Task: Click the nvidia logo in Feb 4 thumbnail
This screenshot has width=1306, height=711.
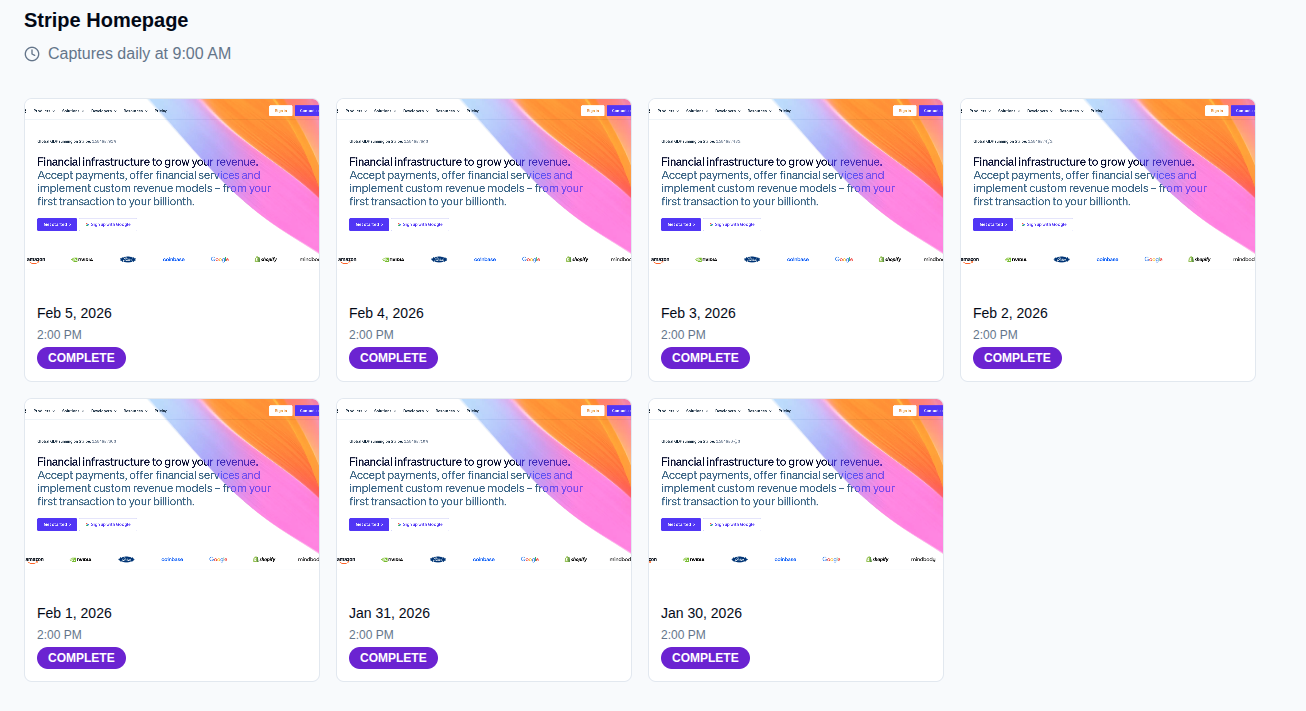Action: point(393,258)
